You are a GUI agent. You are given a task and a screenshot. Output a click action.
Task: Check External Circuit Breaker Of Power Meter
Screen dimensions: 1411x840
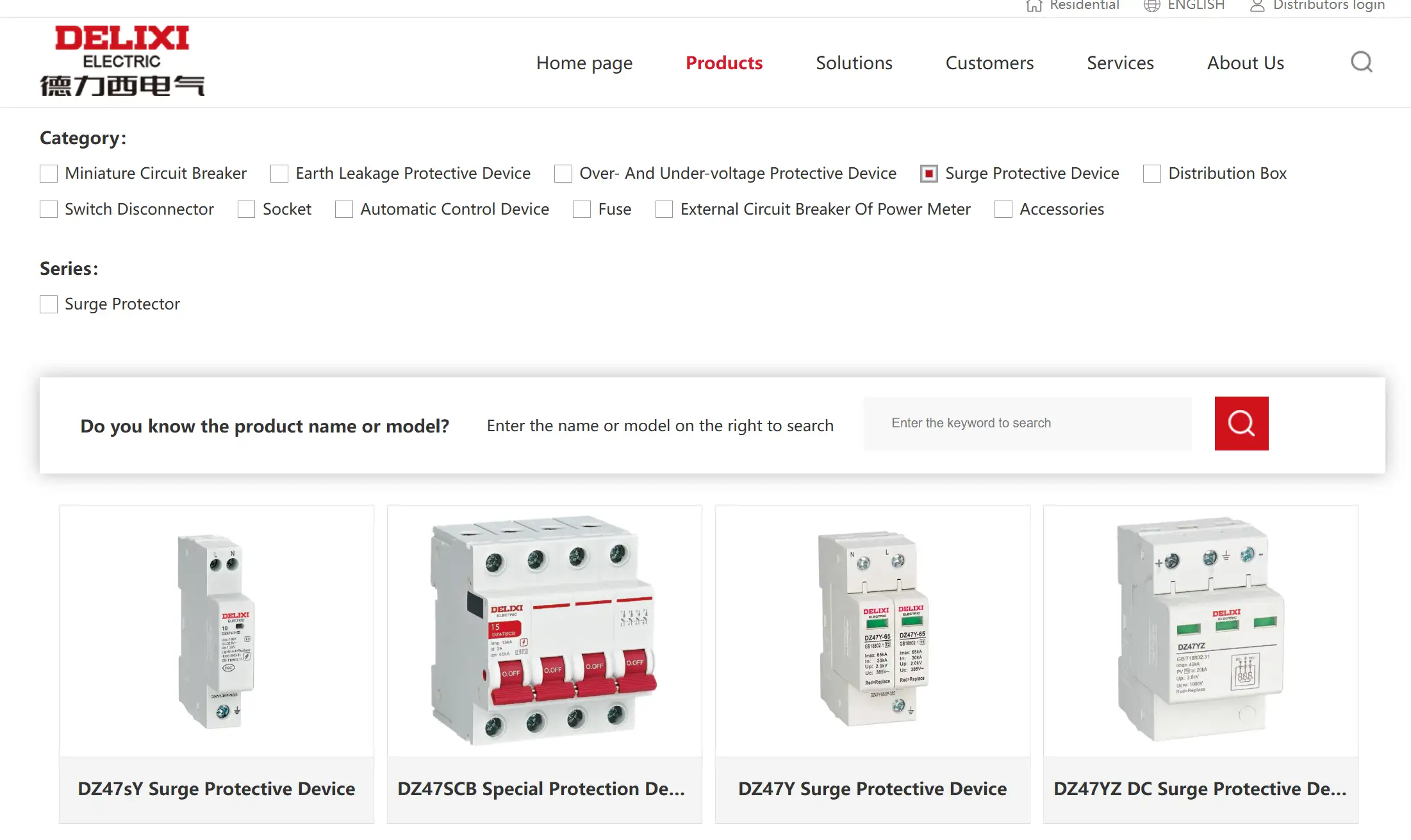[664, 210]
